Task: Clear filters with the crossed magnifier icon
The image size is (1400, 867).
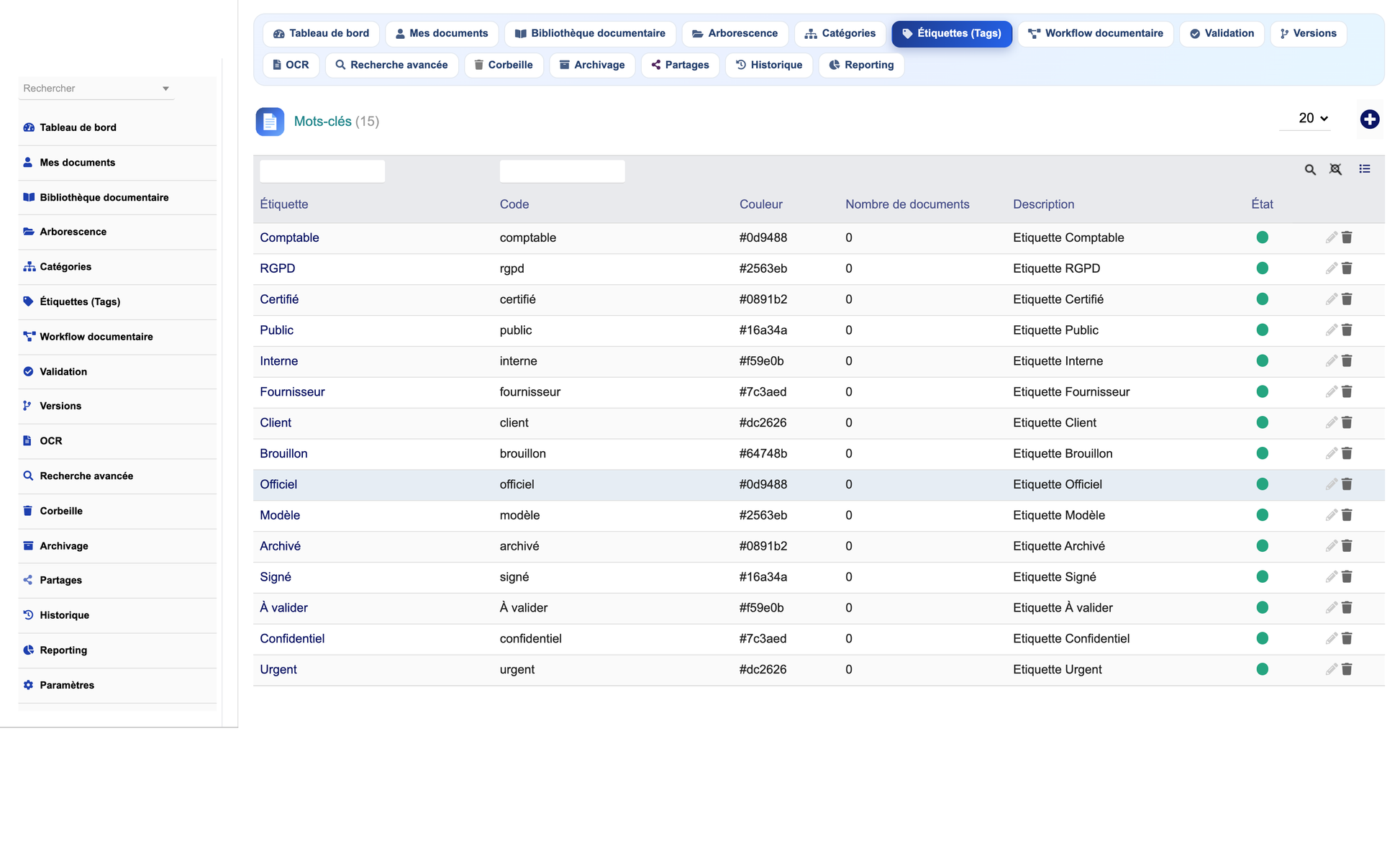Action: coord(1335,169)
